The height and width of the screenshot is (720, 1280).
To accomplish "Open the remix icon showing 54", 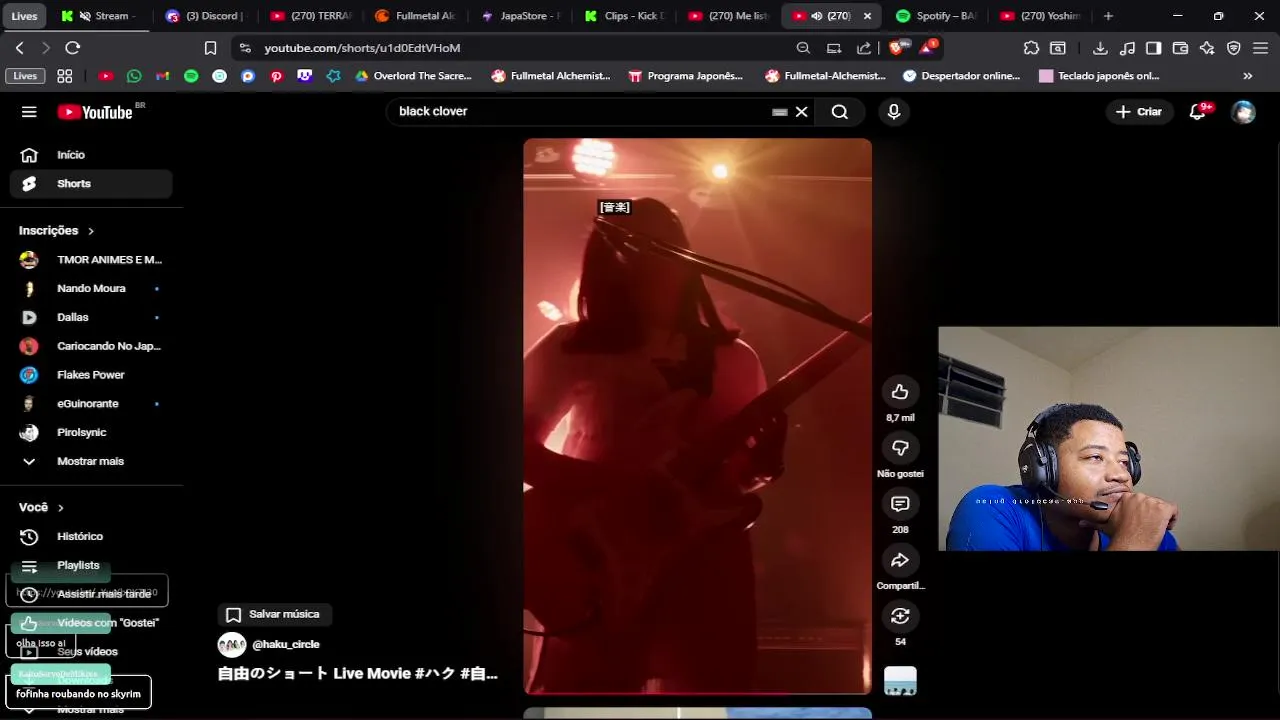I will click(x=900, y=616).
